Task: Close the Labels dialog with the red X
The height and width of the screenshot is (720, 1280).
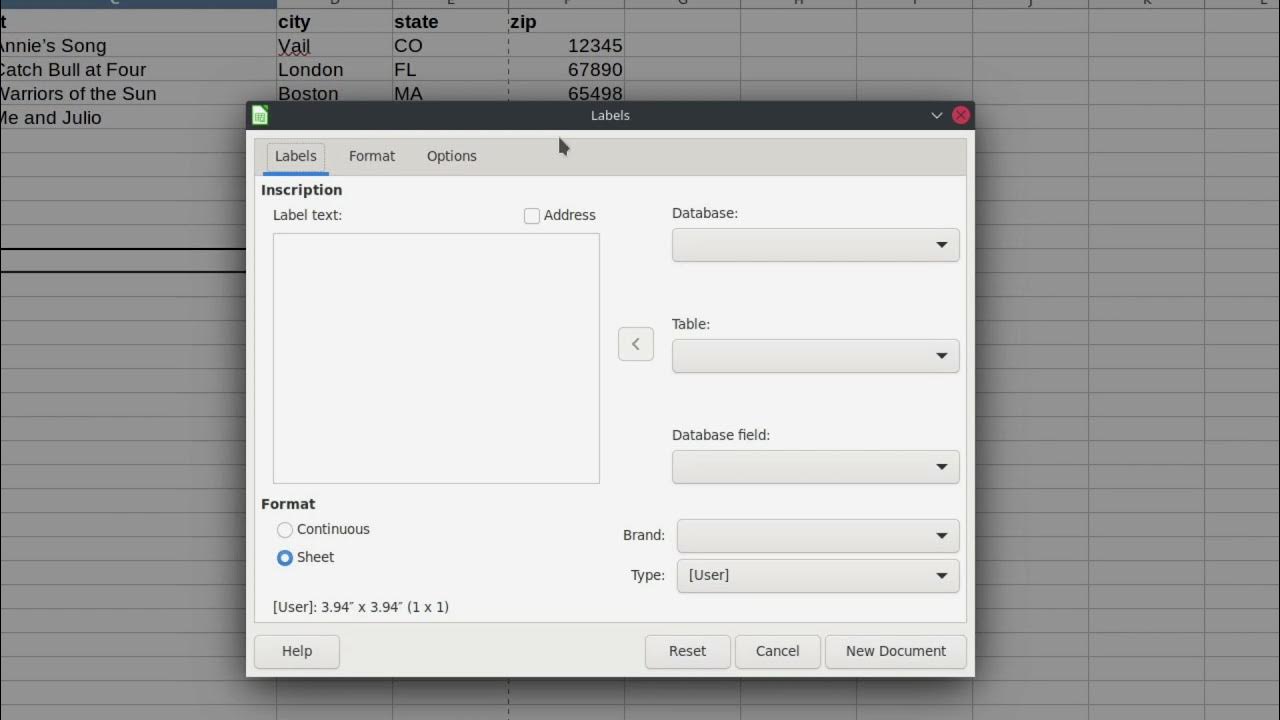Action: 961,115
